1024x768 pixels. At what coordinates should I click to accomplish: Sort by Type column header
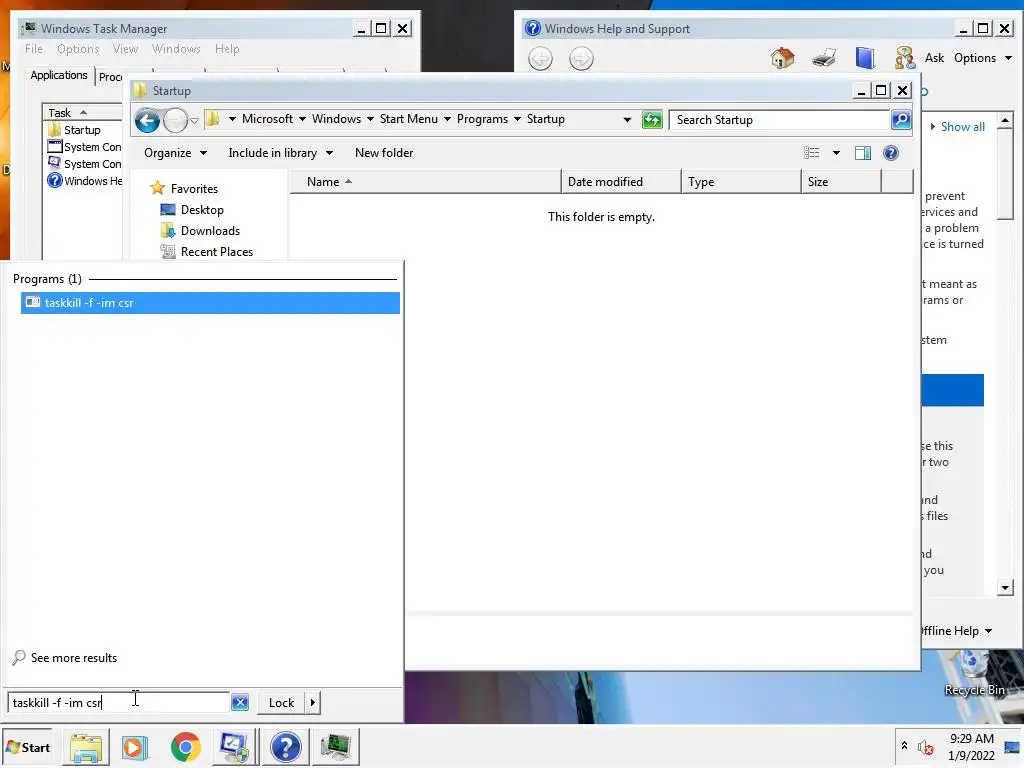[x=741, y=182]
